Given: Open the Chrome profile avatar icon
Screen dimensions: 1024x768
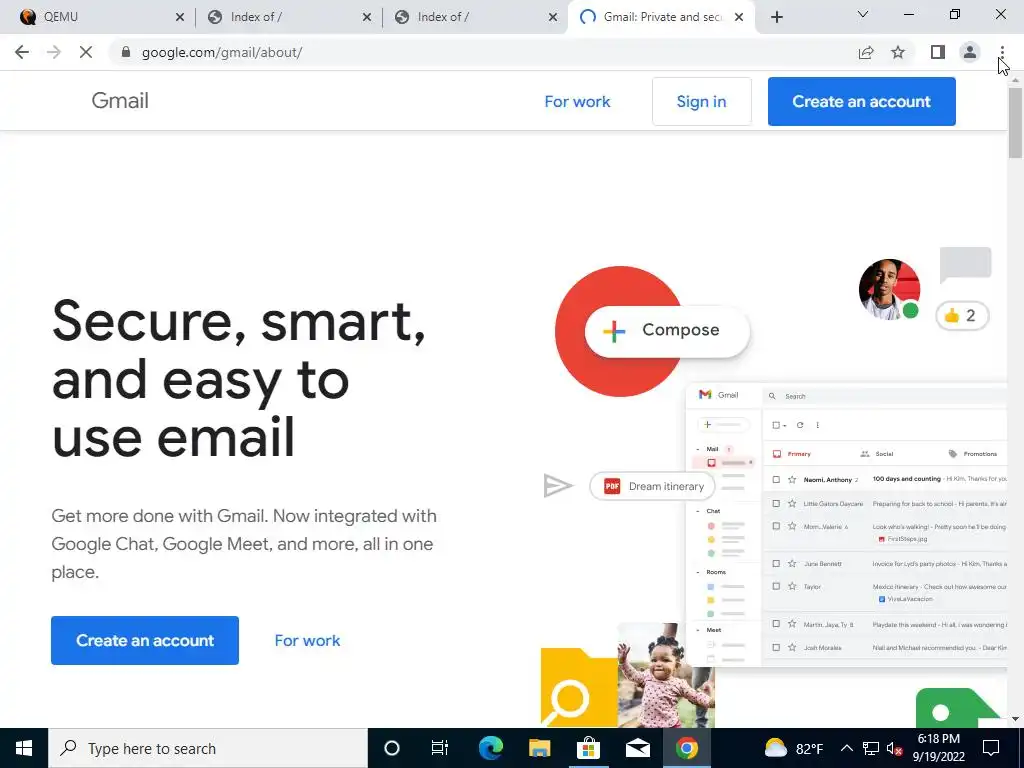Looking at the screenshot, I should click(x=970, y=52).
